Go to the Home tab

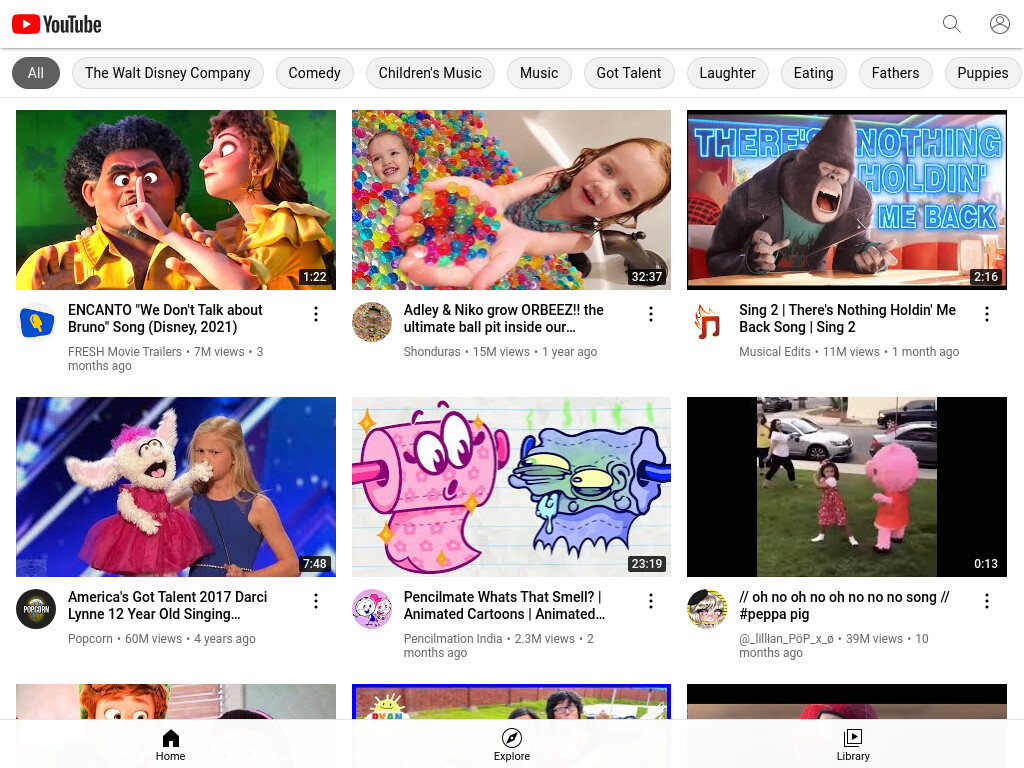click(x=170, y=745)
